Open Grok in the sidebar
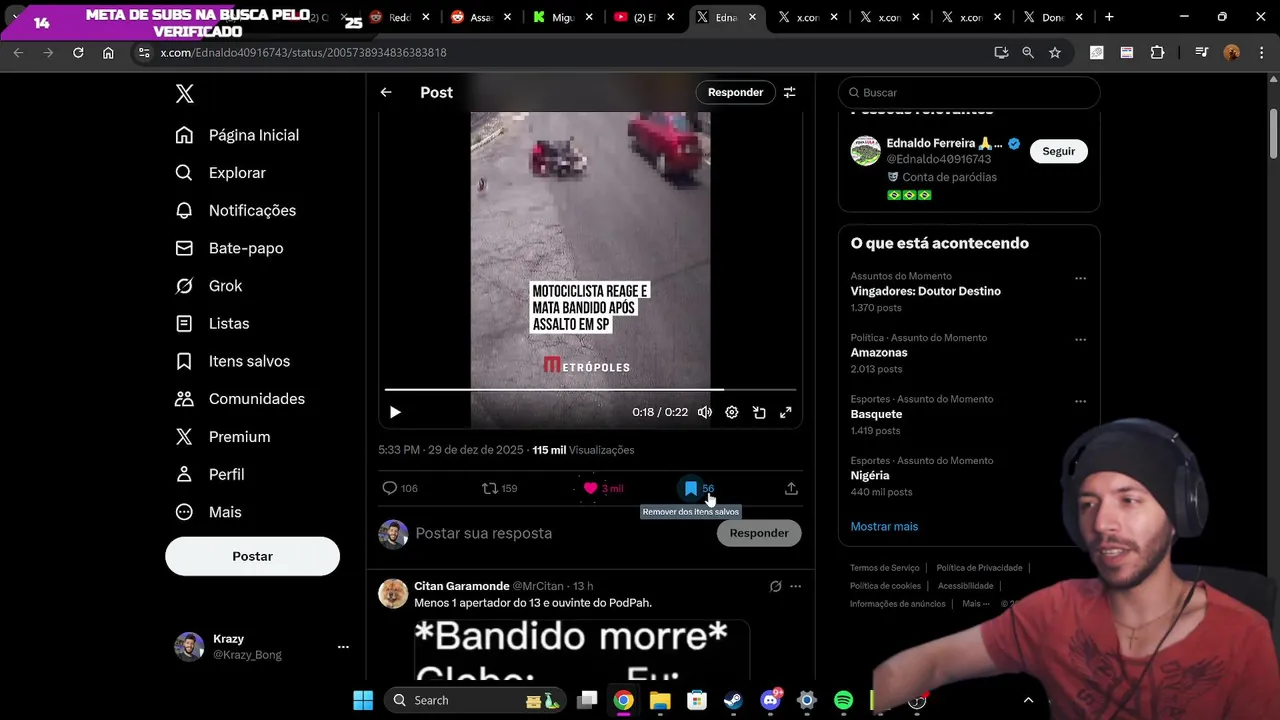 pyautogui.click(x=208, y=286)
